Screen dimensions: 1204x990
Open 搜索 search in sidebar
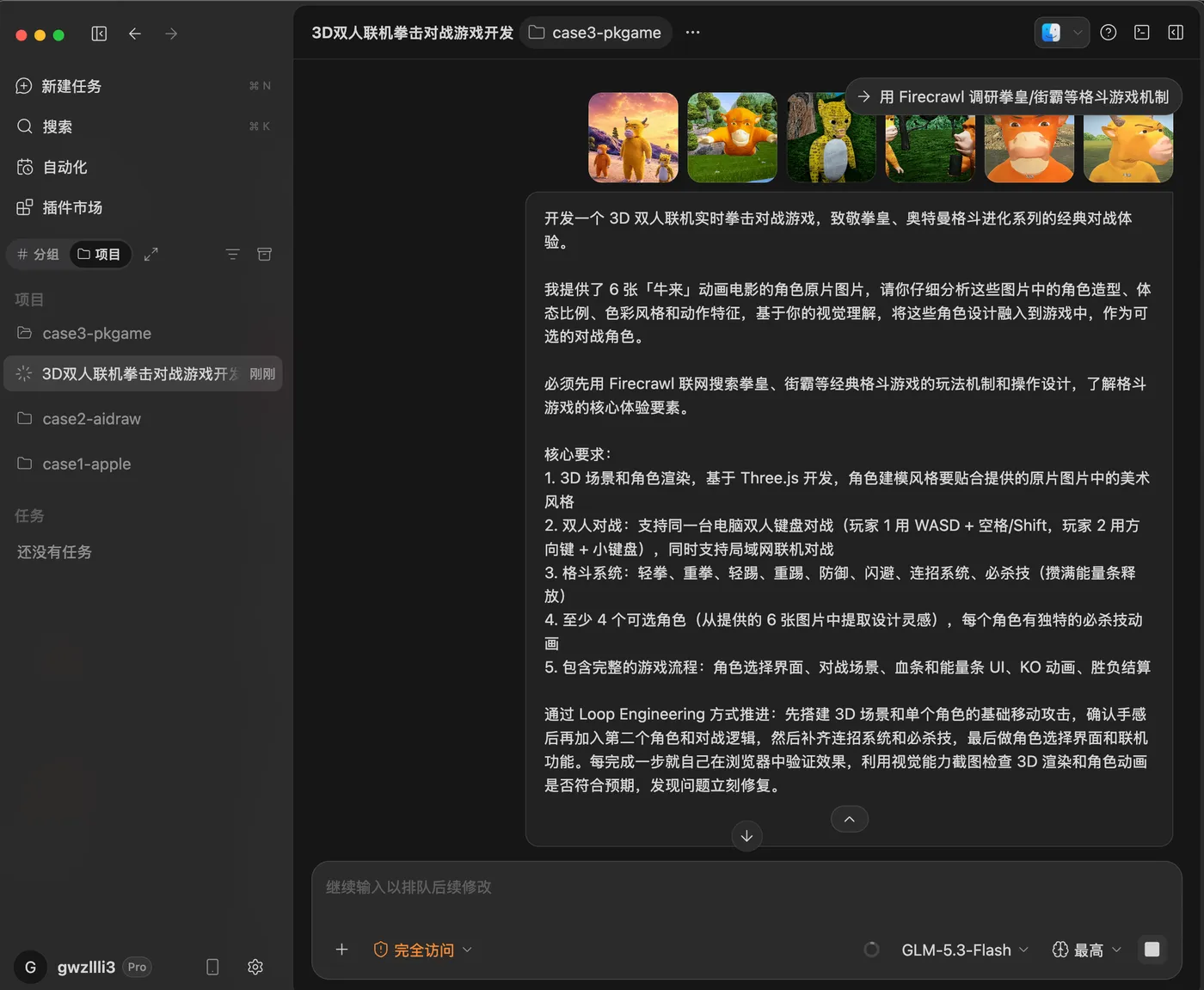coord(143,126)
